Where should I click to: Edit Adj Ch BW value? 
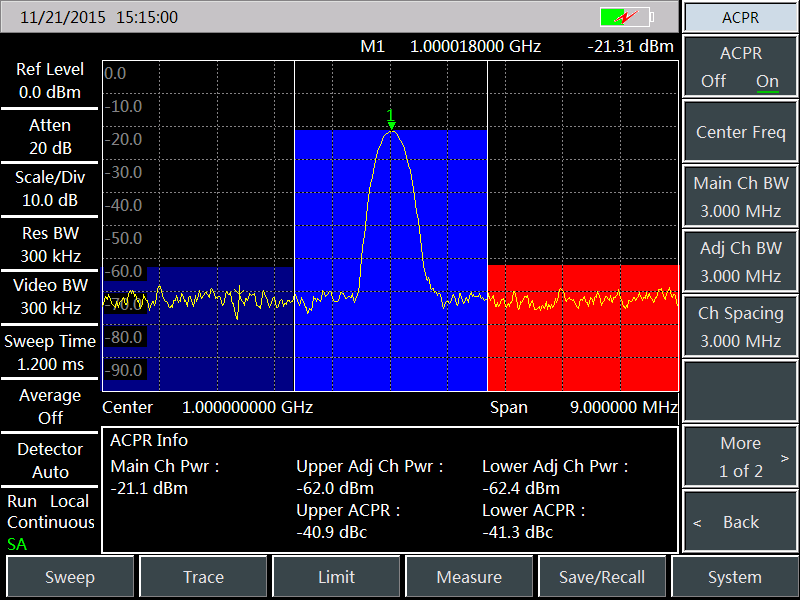click(x=740, y=262)
